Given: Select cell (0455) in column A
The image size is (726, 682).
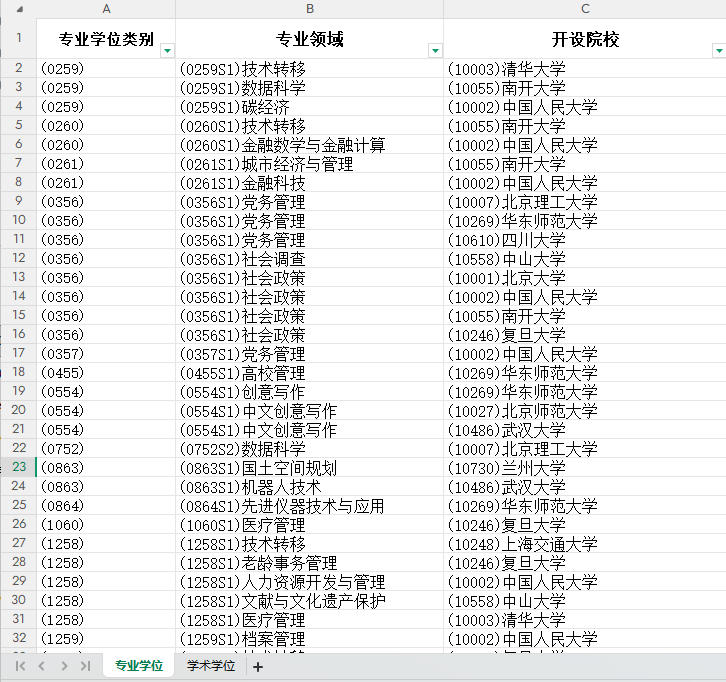Looking at the screenshot, I should [106, 372].
